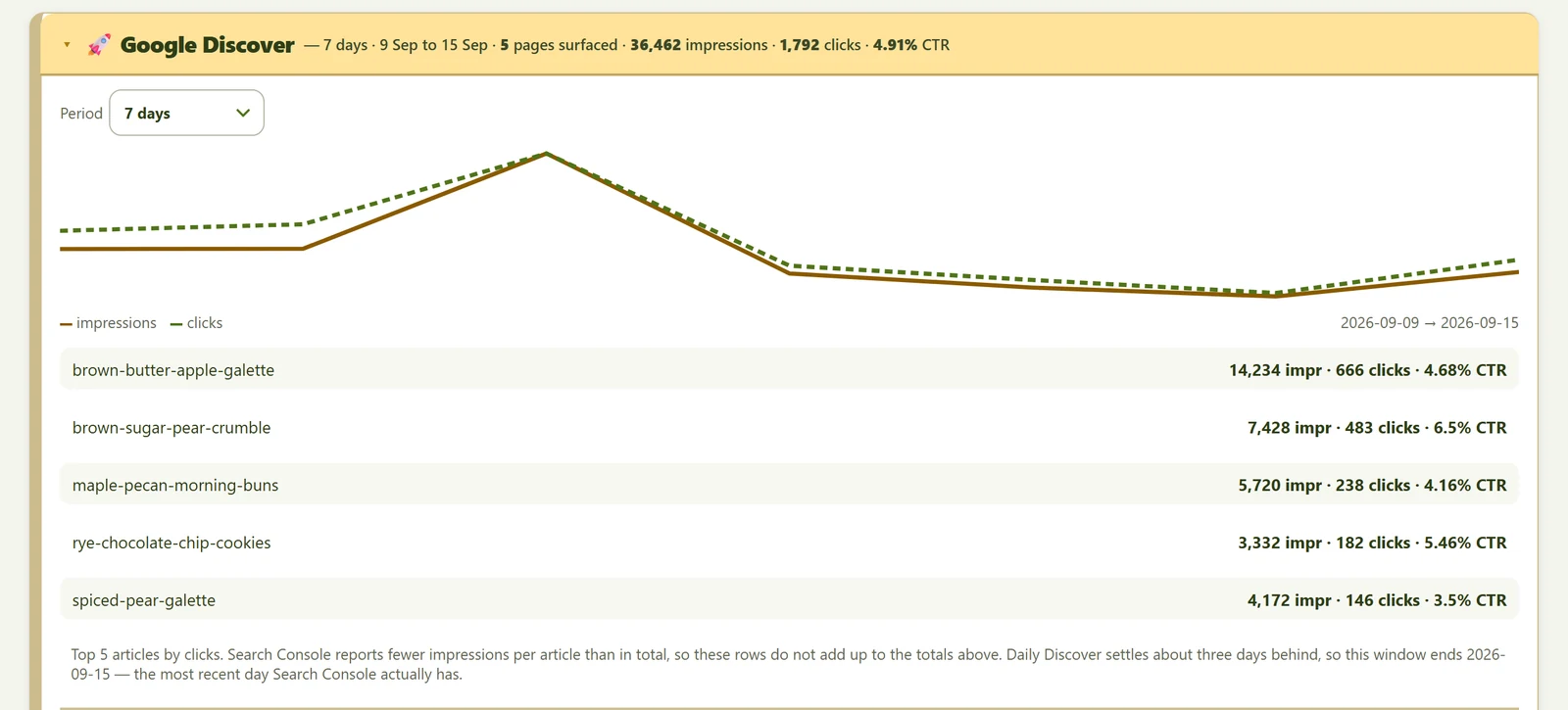This screenshot has width=1568, height=710.
Task: Select the rye-chocolate-chip-cookies article name
Action: point(171,543)
